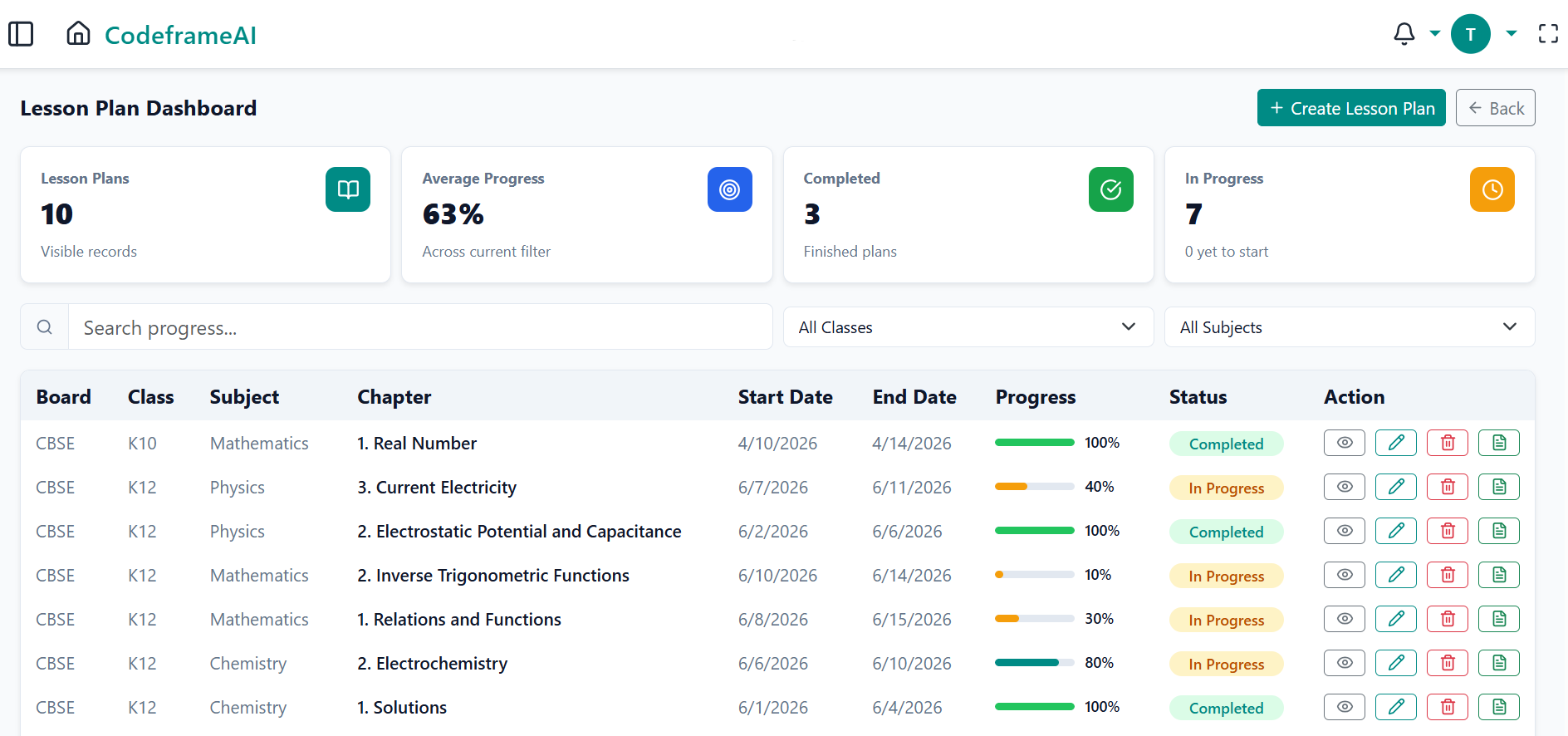Edit the Real Number lesson plan

(x=1396, y=443)
